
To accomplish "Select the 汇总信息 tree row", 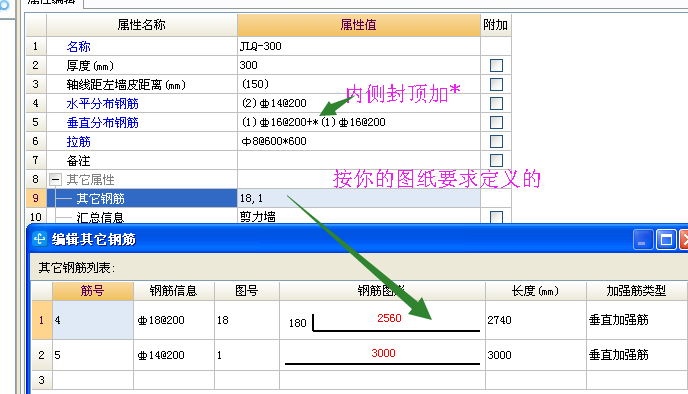I will point(142,217).
